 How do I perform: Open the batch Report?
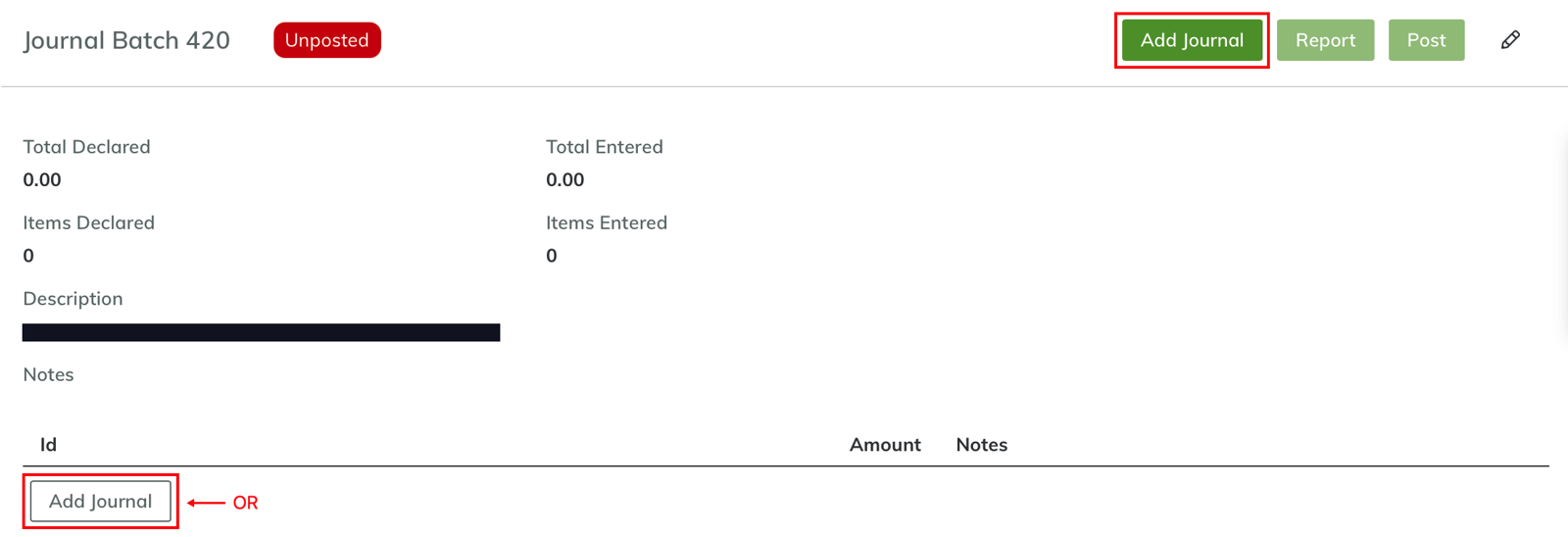coord(1325,40)
